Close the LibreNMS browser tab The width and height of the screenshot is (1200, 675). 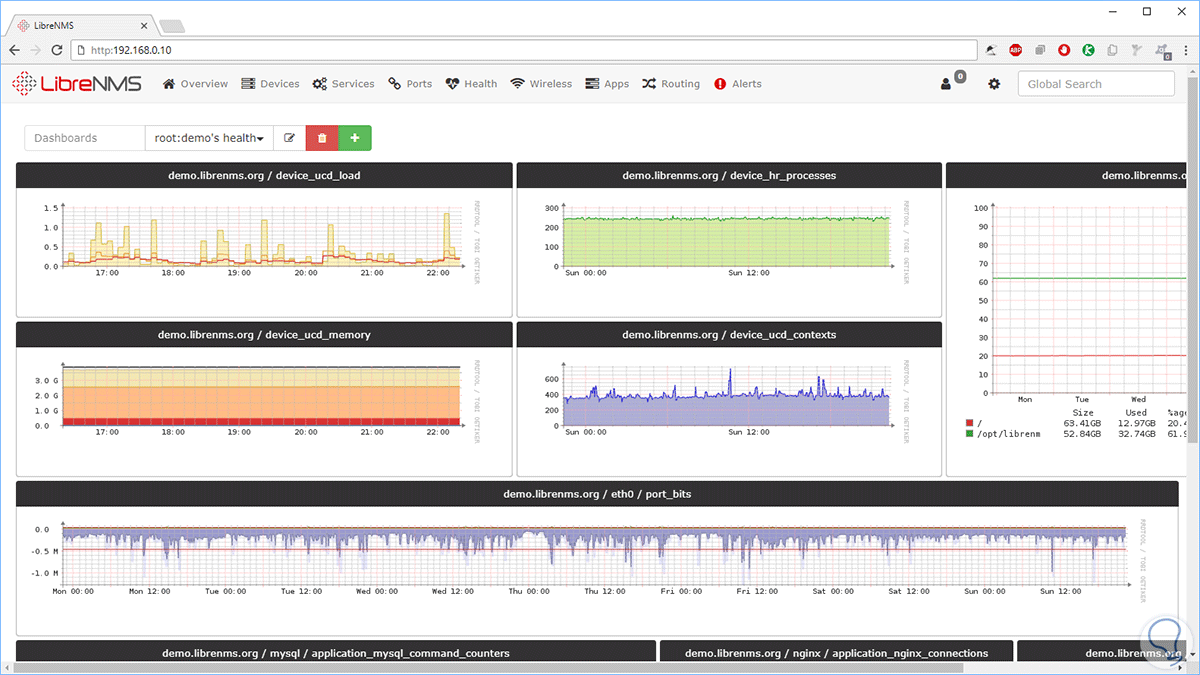pyautogui.click(x=145, y=25)
